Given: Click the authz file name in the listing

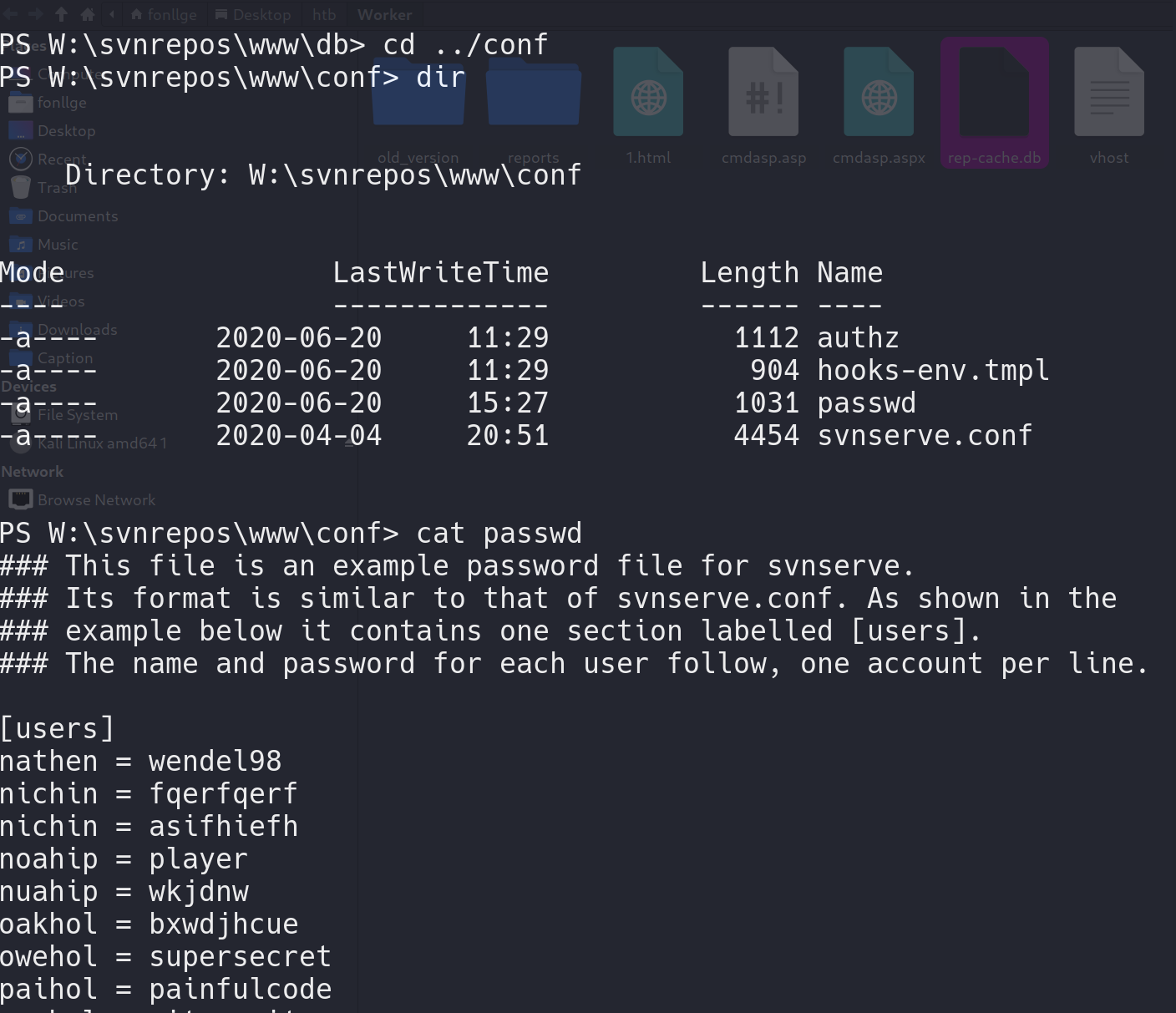Looking at the screenshot, I should click(858, 337).
